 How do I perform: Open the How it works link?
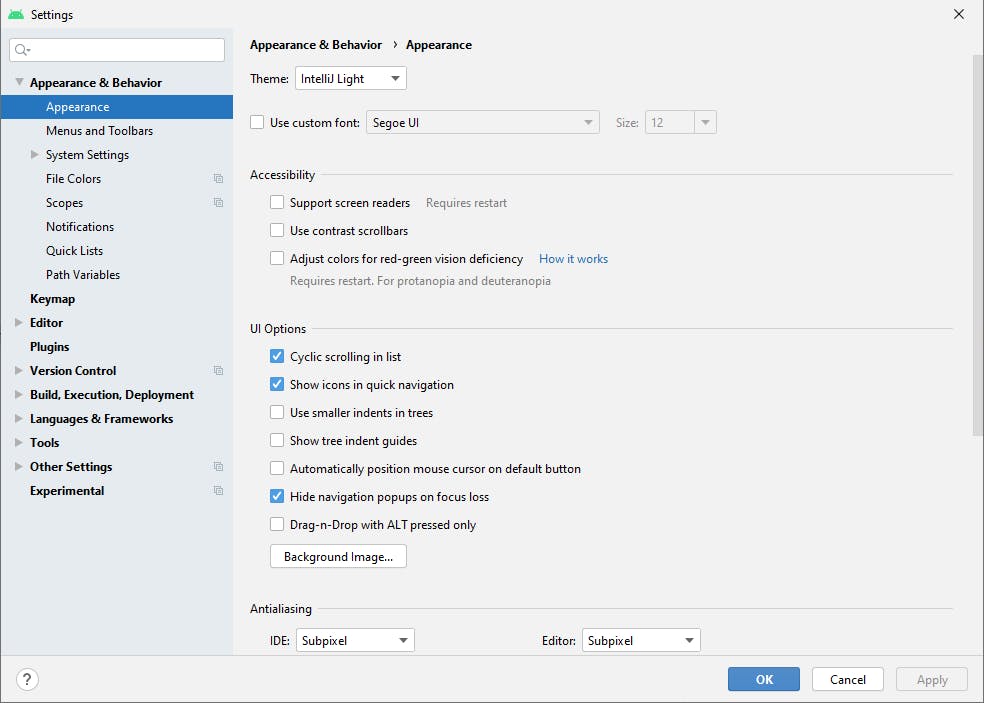pos(573,259)
